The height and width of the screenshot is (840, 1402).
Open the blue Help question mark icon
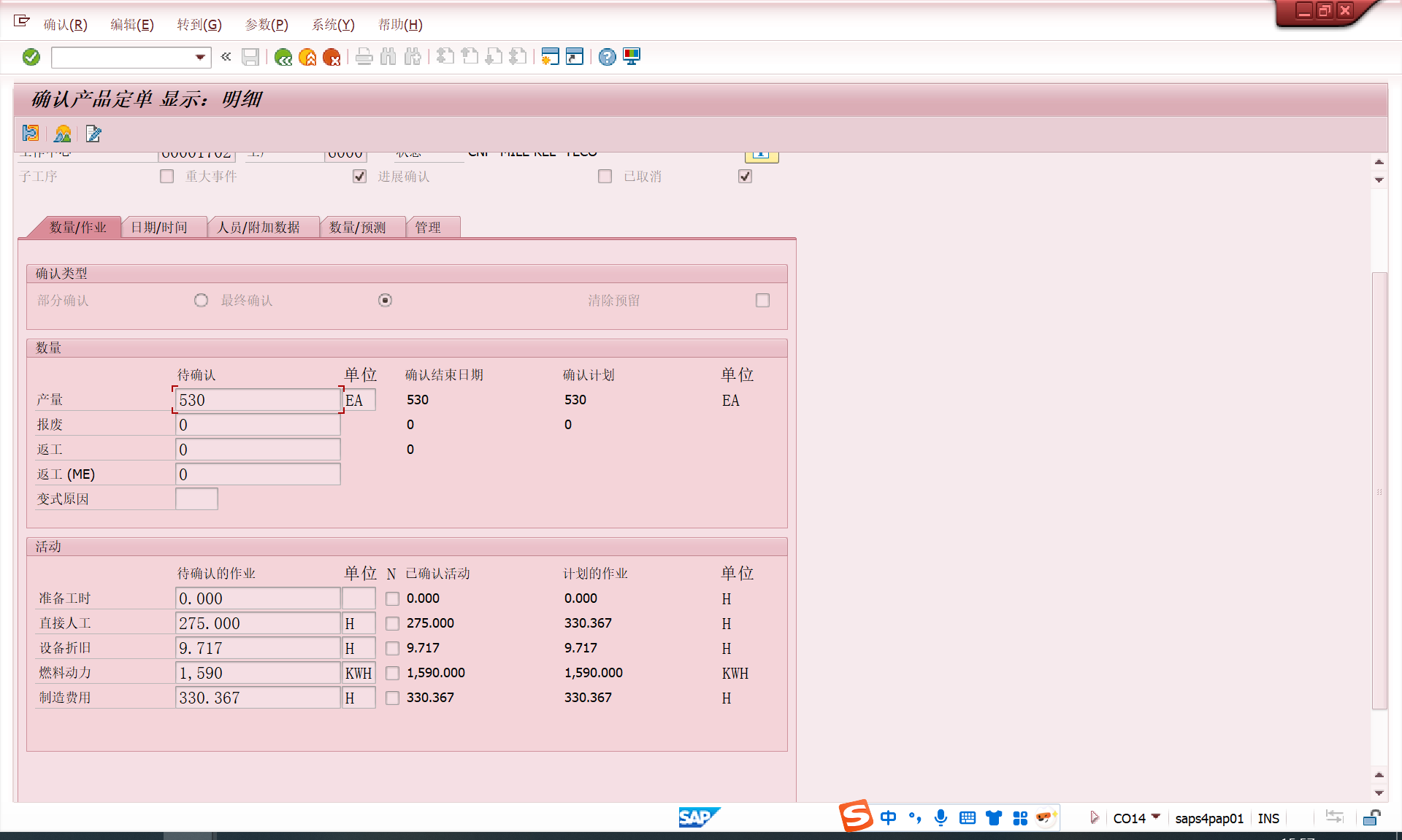(607, 57)
